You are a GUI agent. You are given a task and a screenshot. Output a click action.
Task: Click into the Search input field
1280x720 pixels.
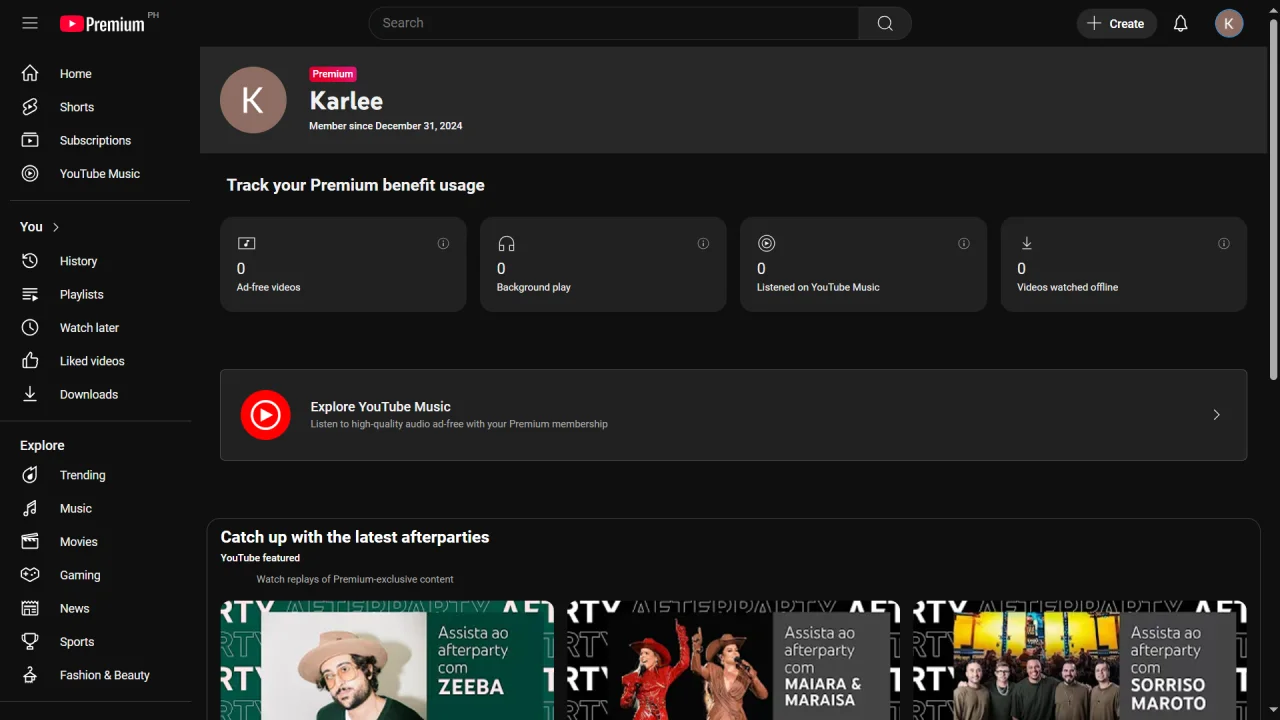(614, 23)
